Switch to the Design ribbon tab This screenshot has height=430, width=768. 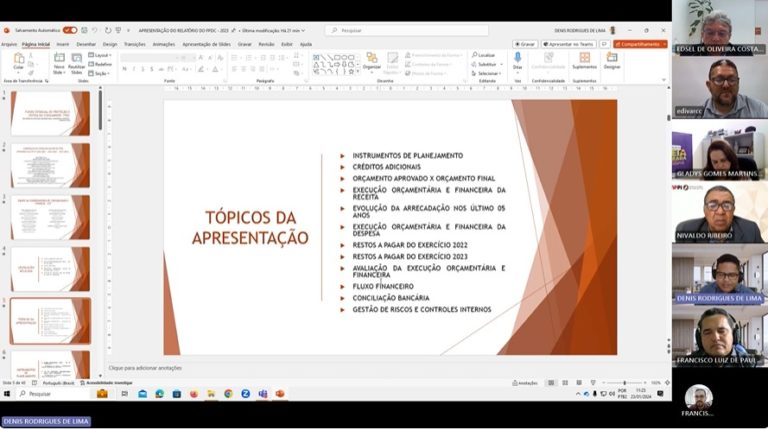[x=109, y=44]
